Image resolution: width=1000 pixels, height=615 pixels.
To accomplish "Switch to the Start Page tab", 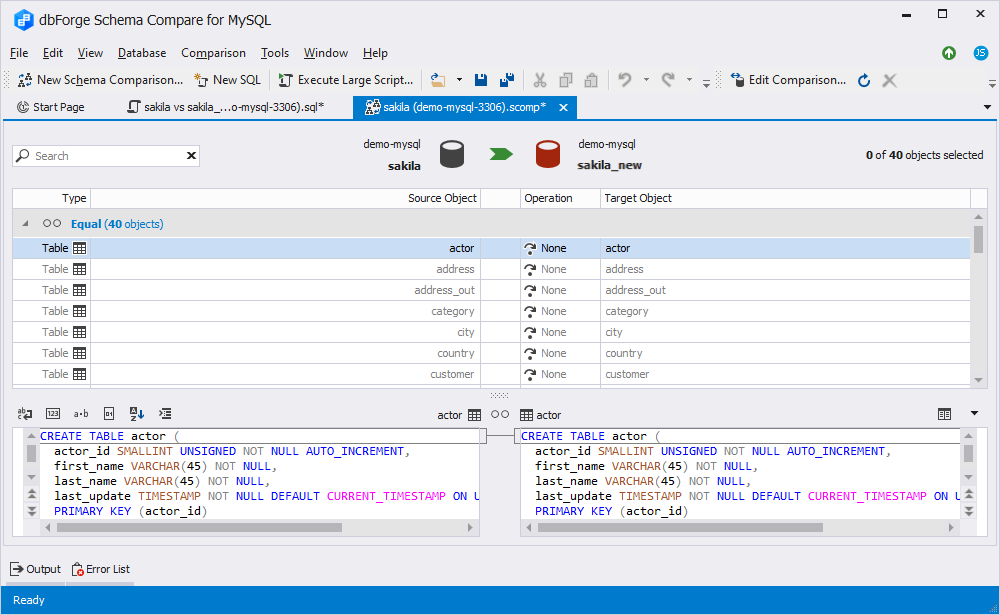I will point(51,107).
